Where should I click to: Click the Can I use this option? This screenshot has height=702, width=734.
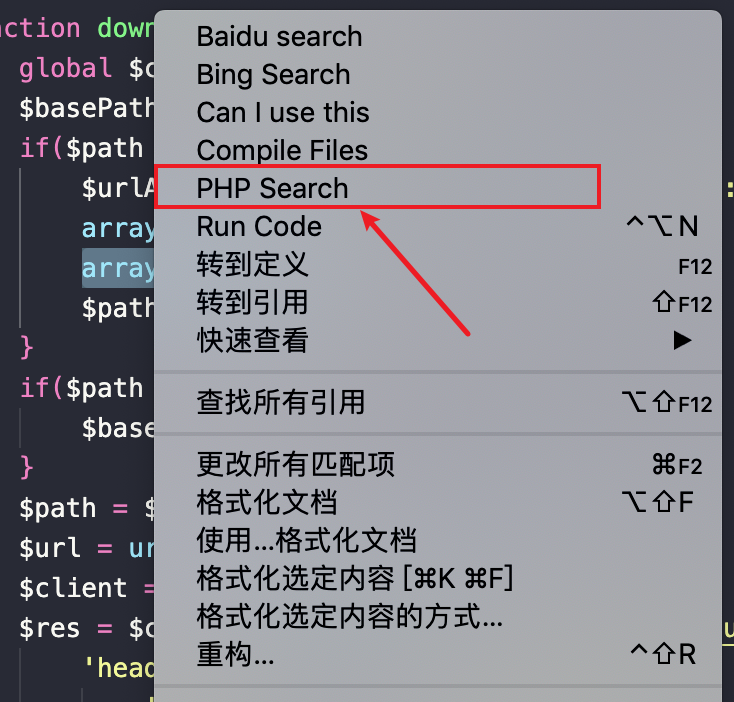[x=438, y=112]
